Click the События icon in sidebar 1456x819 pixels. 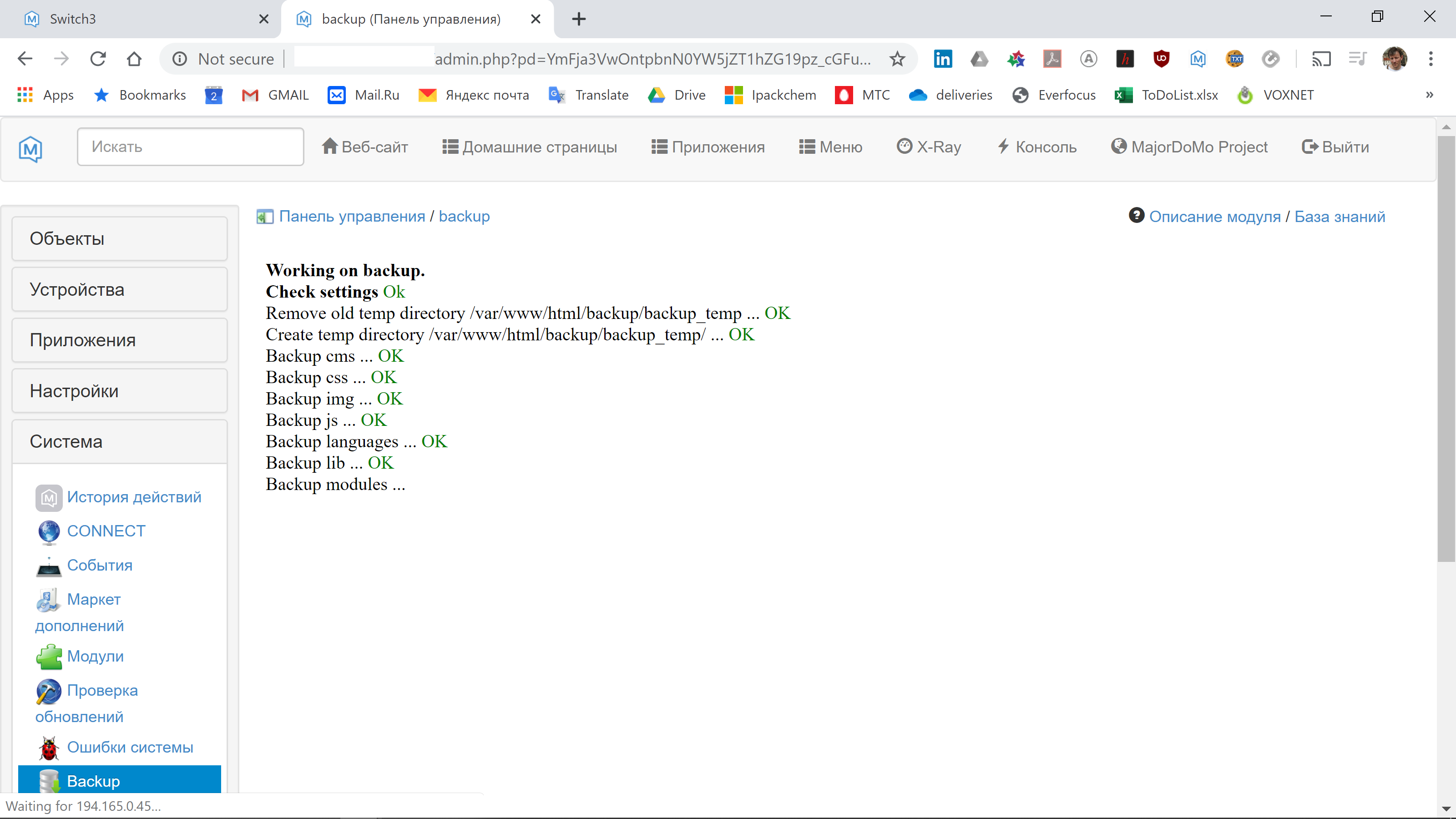(x=48, y=566)
